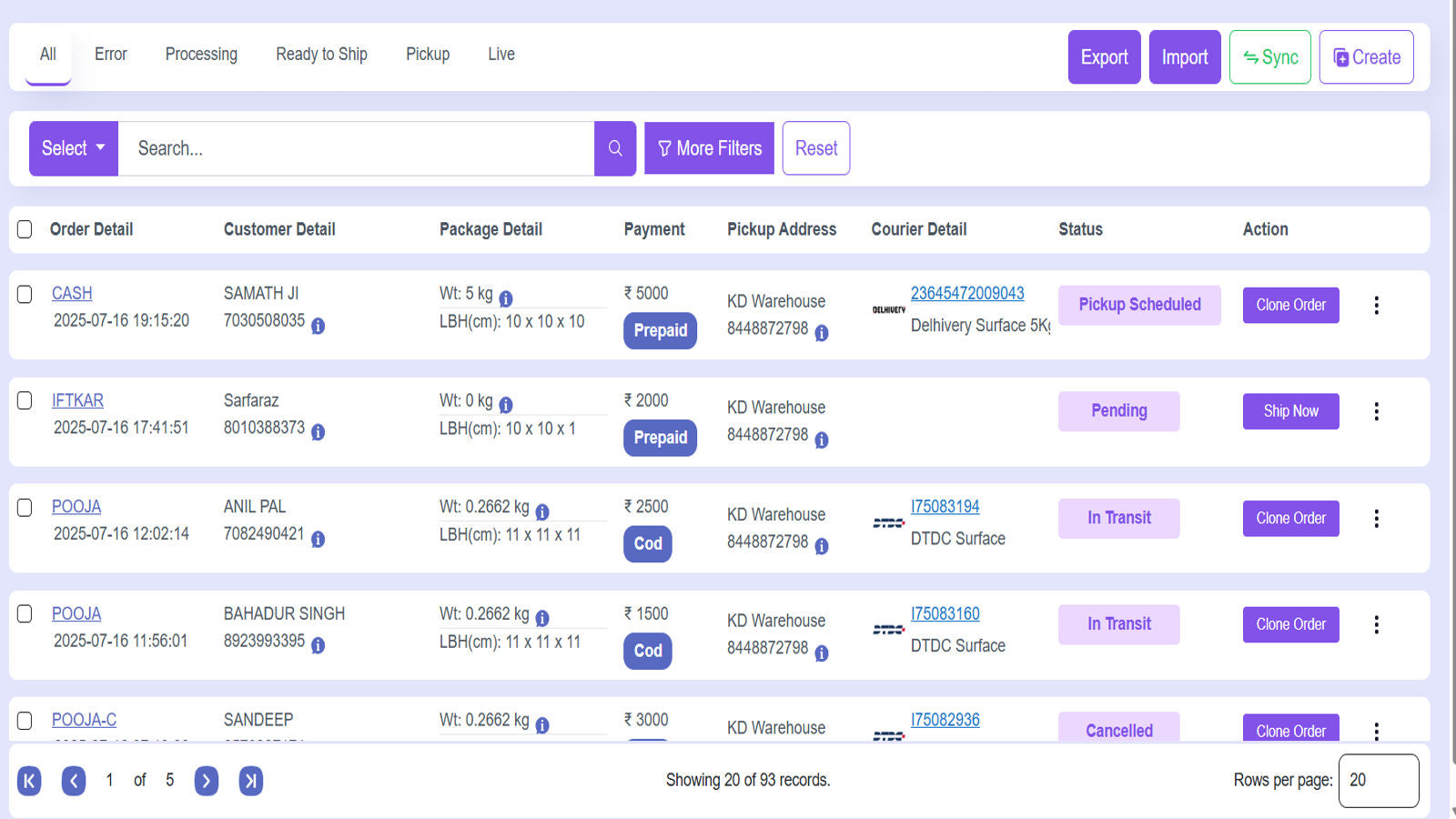Show info for Sarfaraz phone number

pos(318,432)
